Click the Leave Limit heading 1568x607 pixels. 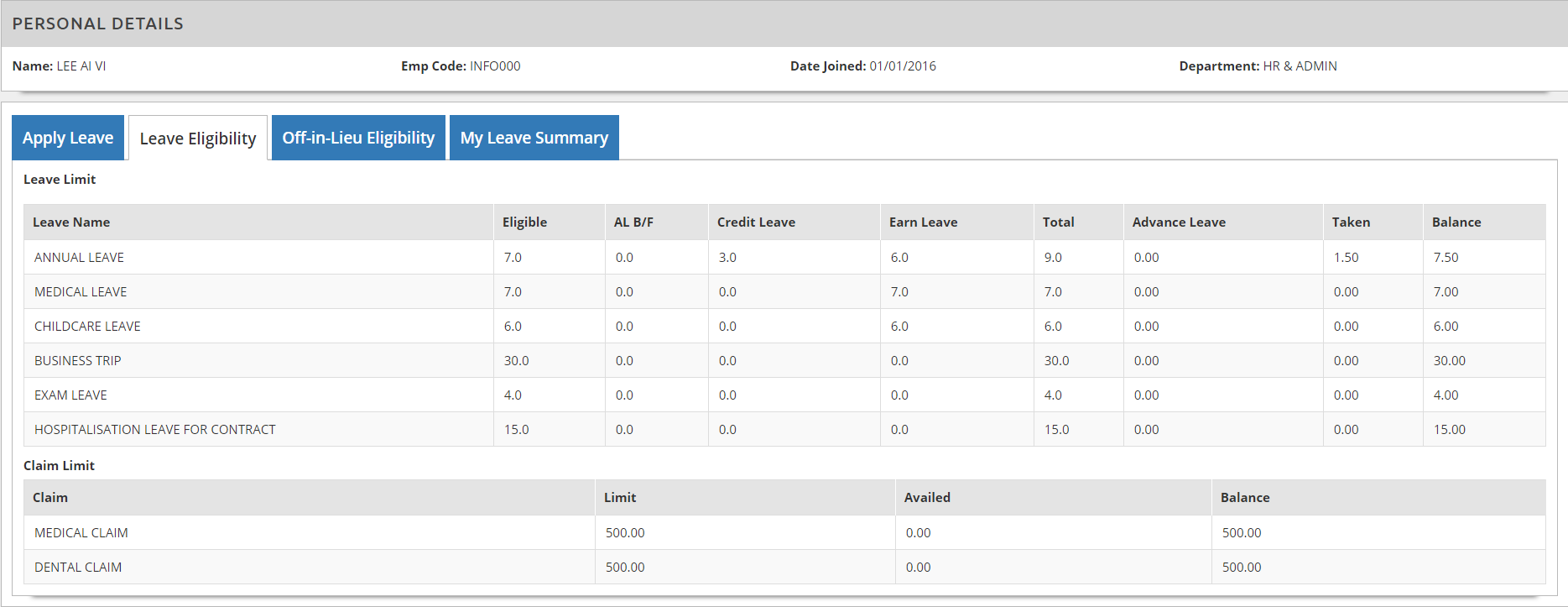[x=60, y=180]
